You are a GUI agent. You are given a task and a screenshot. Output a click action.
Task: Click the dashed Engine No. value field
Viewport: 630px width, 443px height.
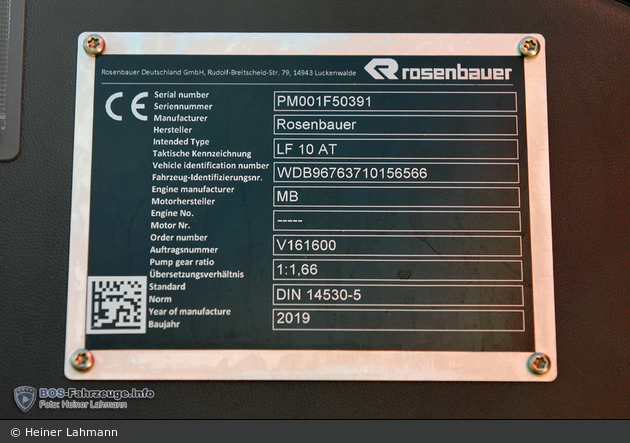tap(397, 221)
